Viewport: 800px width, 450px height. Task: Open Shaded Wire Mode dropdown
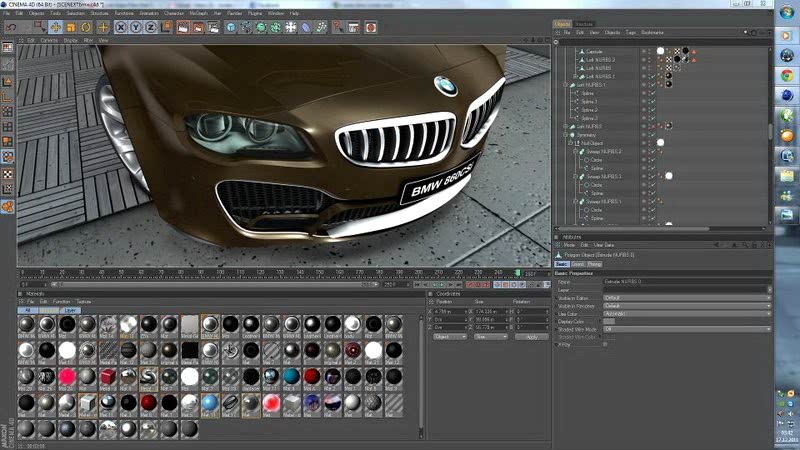[687, 330]
